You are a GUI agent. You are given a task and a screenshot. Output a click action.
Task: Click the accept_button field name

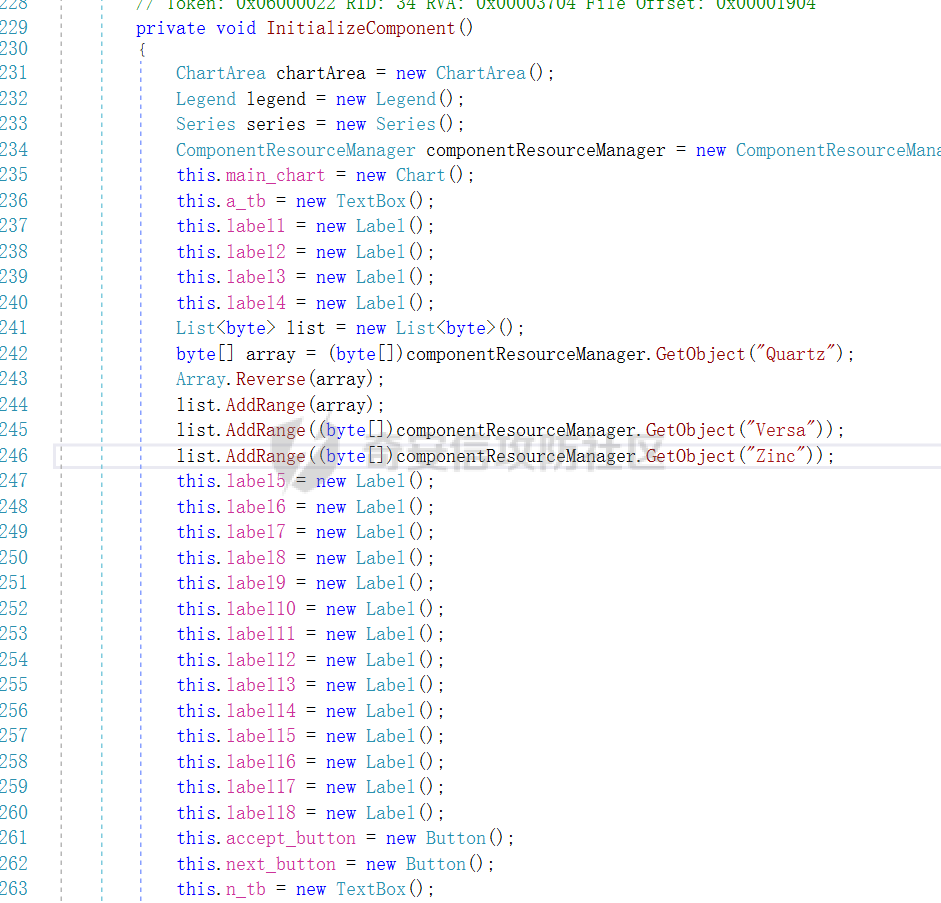[290, 838]
